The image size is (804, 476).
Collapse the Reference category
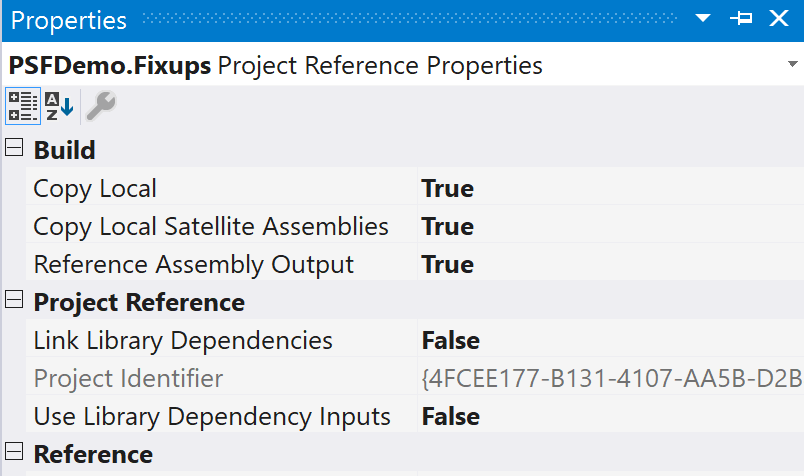click(14, 454)
